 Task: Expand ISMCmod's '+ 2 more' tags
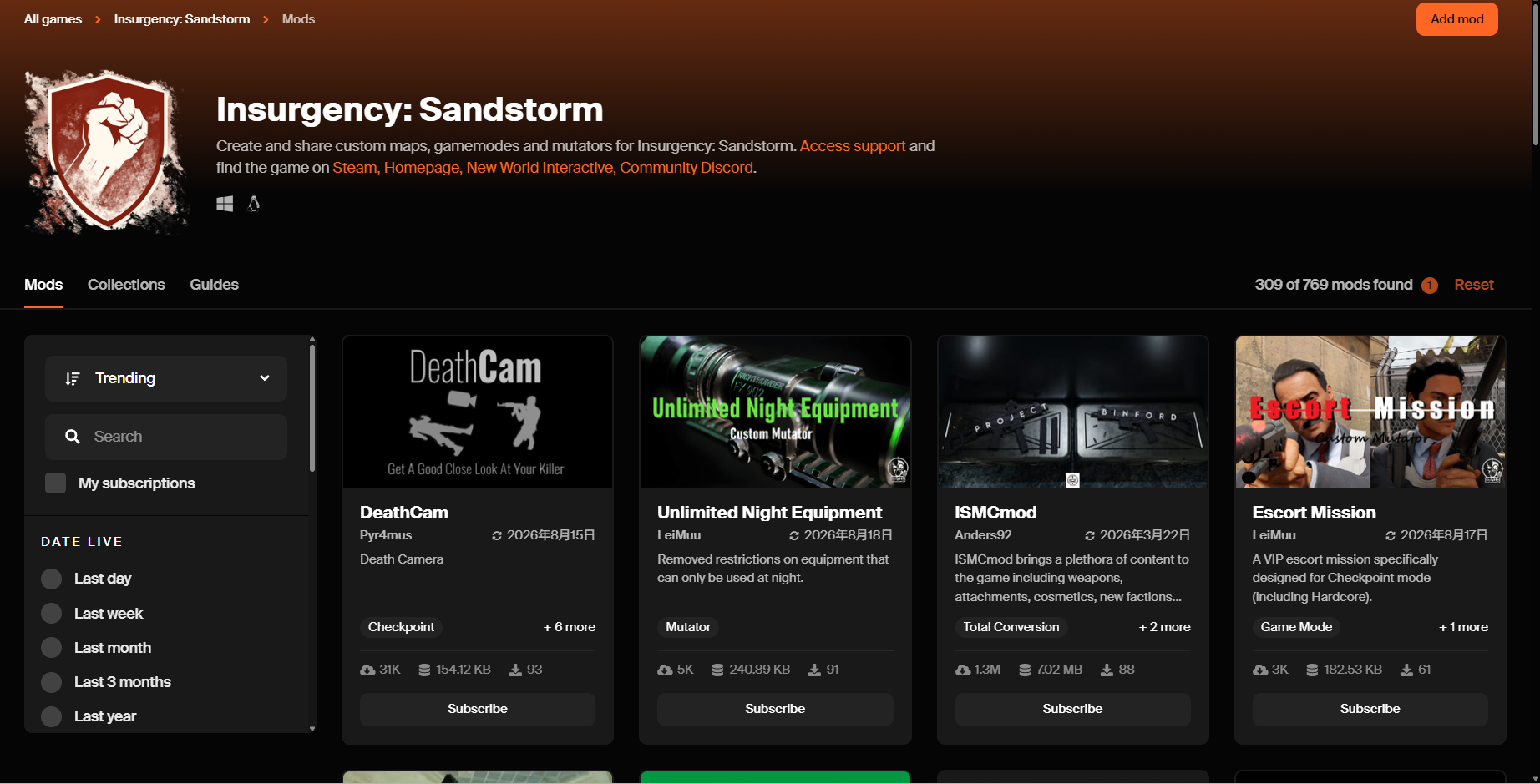click(1164, 627)
